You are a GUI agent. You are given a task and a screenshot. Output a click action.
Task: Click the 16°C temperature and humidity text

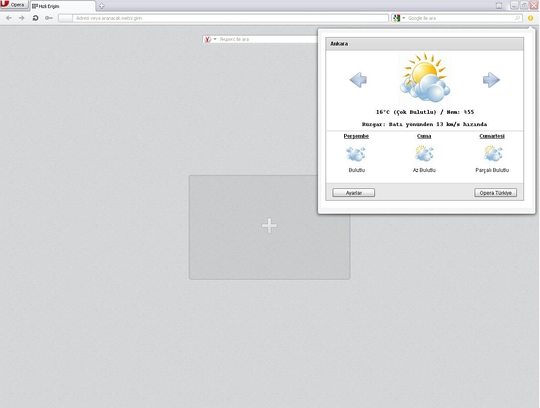[x=425, y=112]
